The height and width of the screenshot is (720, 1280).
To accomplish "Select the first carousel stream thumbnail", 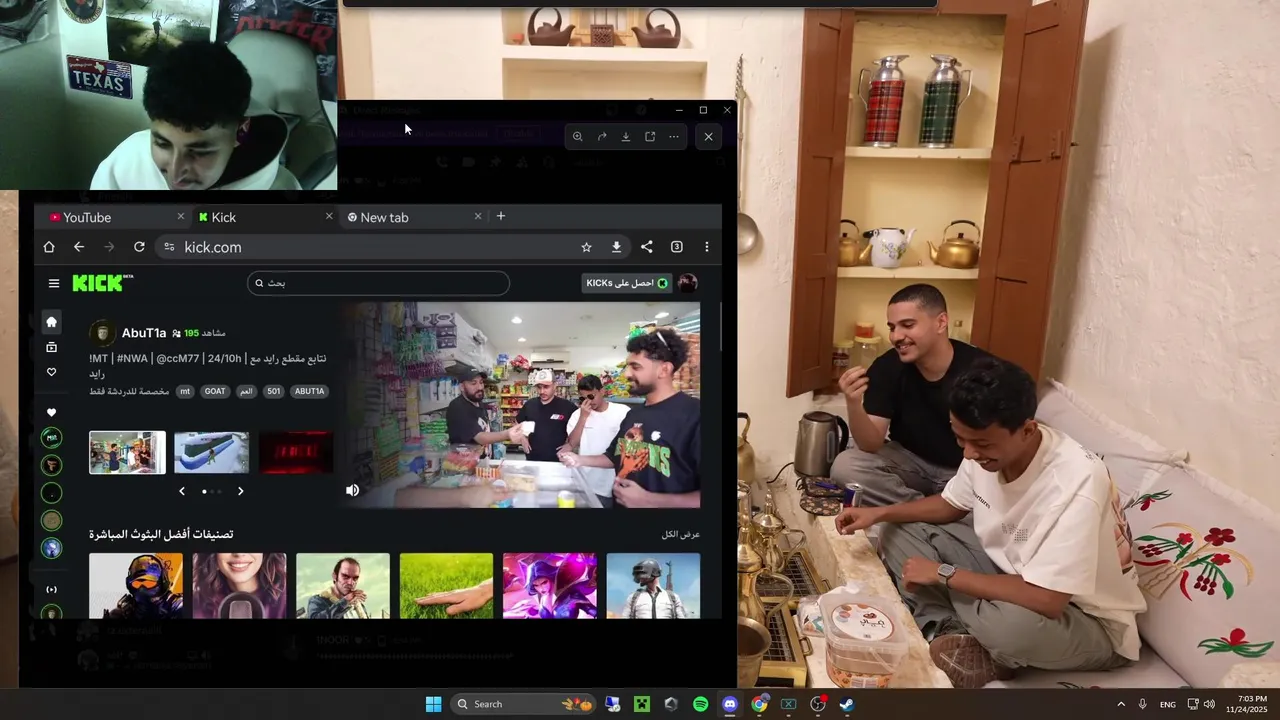I will pyautogui.click(x=127, y=452).
